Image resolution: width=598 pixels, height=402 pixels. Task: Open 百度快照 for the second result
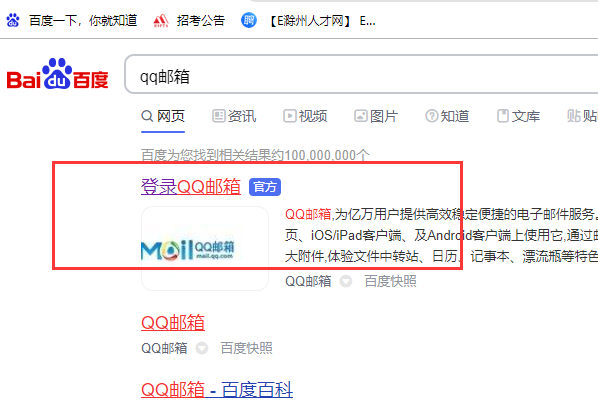[x=246, y=348]
